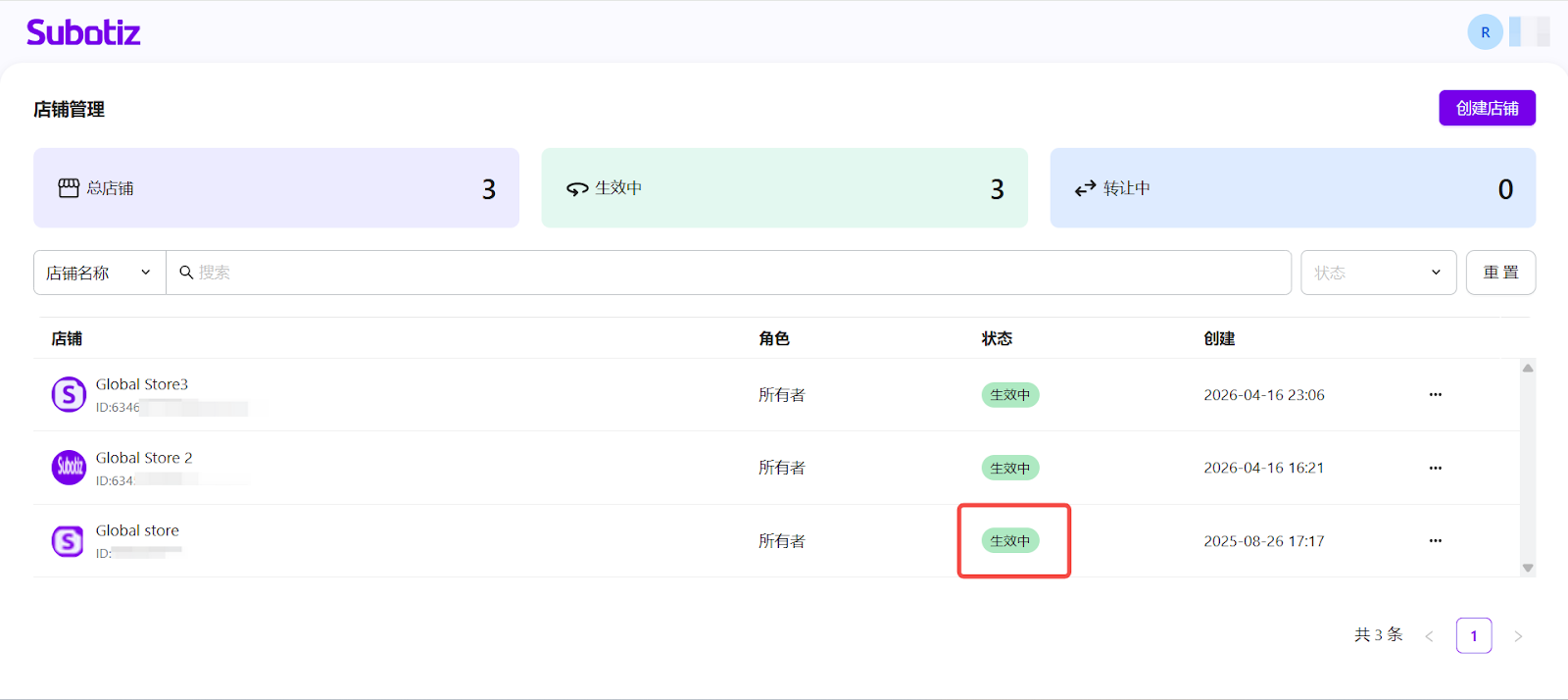Select the 转让中 summary card
1568x700 pixels.
coord(1292,188)
